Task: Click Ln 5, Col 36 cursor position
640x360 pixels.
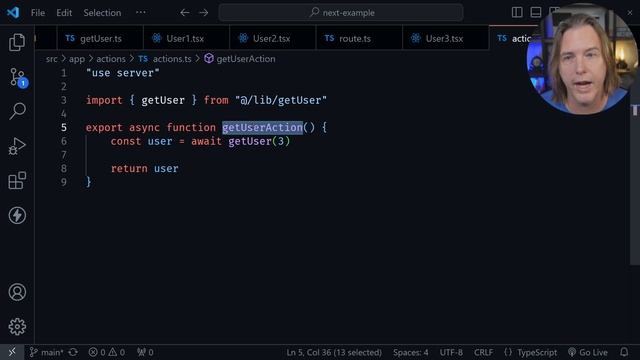Action: (334, 352)
